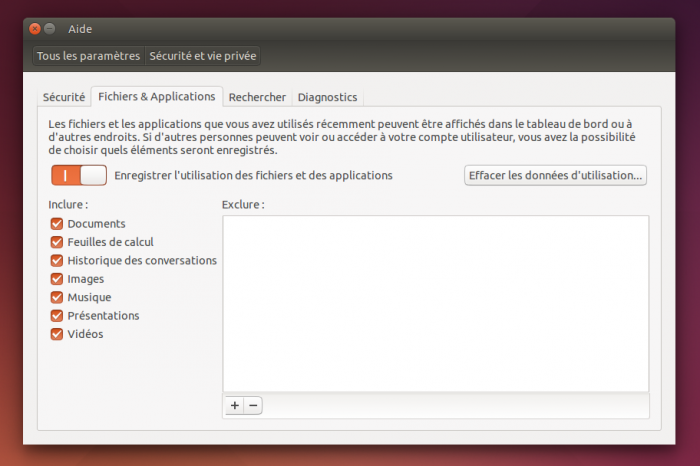Image resolution: width=700 pixels, height=466 pixels.
Task: Uncheck the Images checkbox
Action: pos(57,279)
